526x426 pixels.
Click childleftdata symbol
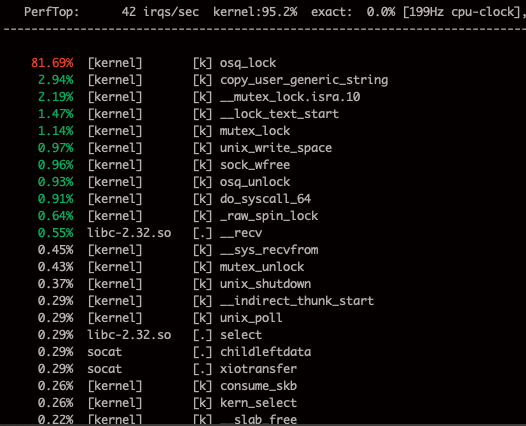tap(265, 352)
